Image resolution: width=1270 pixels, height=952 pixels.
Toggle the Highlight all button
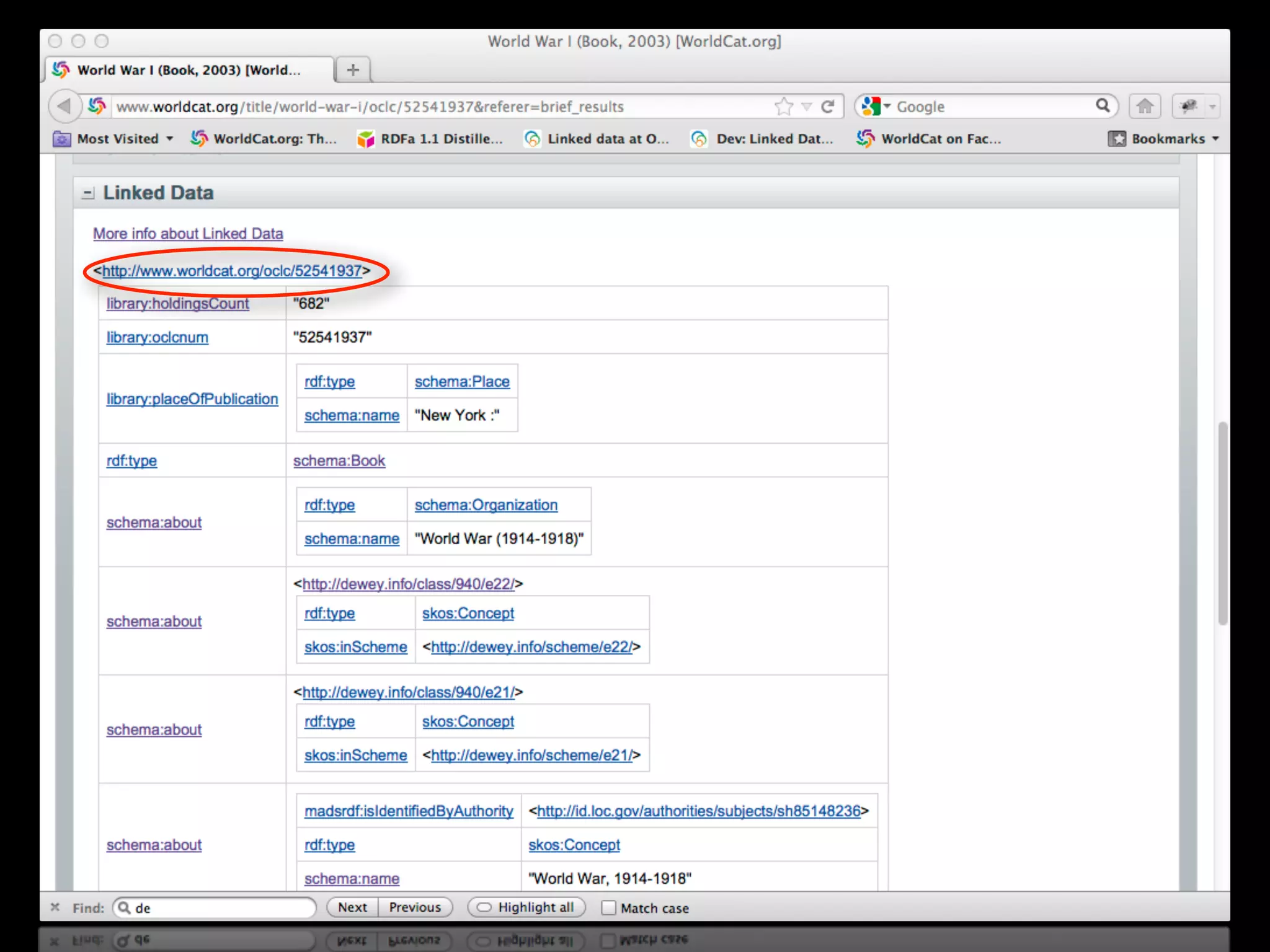[526, 907]
